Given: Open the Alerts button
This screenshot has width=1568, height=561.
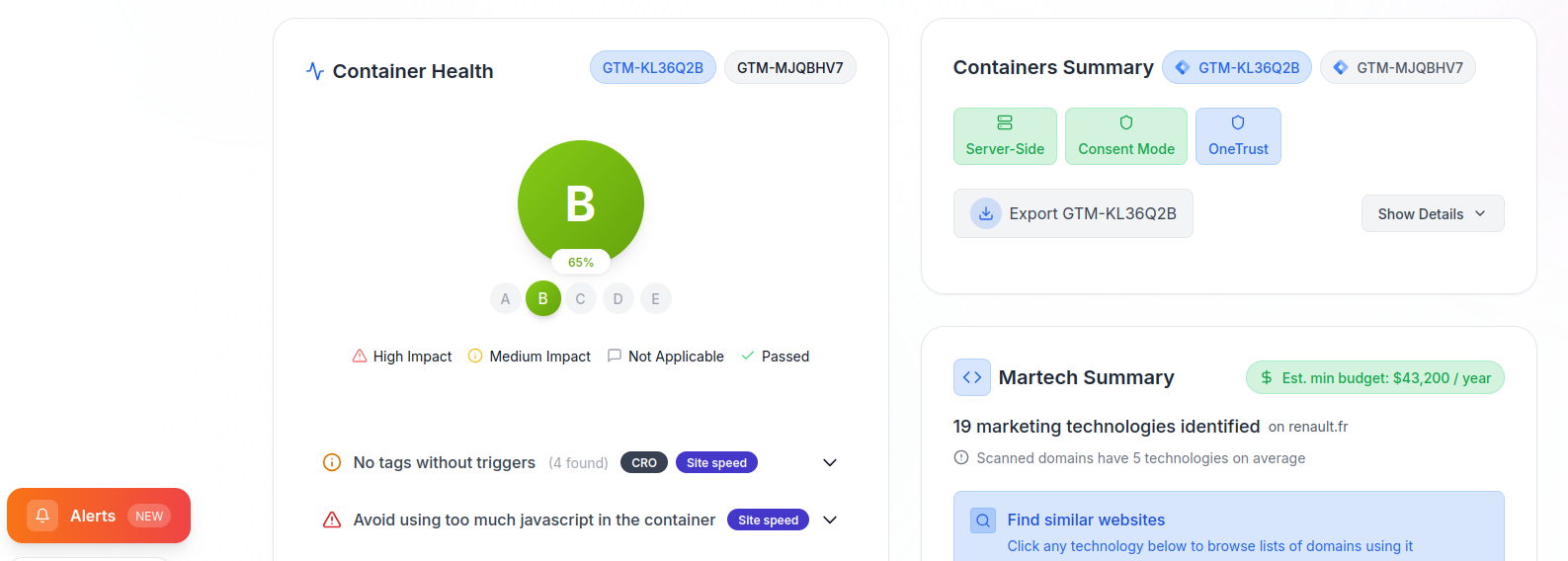Looking at the screenshot, I should coord(99,516).
